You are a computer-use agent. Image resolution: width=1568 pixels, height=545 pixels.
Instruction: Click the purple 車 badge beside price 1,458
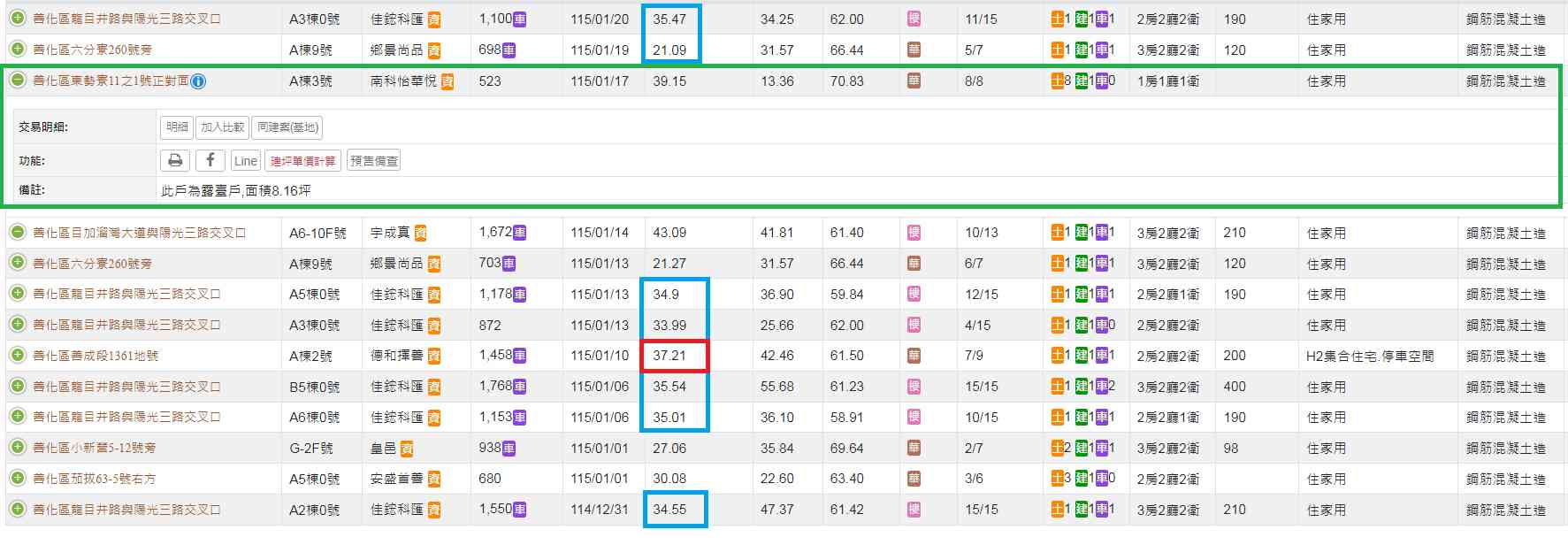(519, 356)
